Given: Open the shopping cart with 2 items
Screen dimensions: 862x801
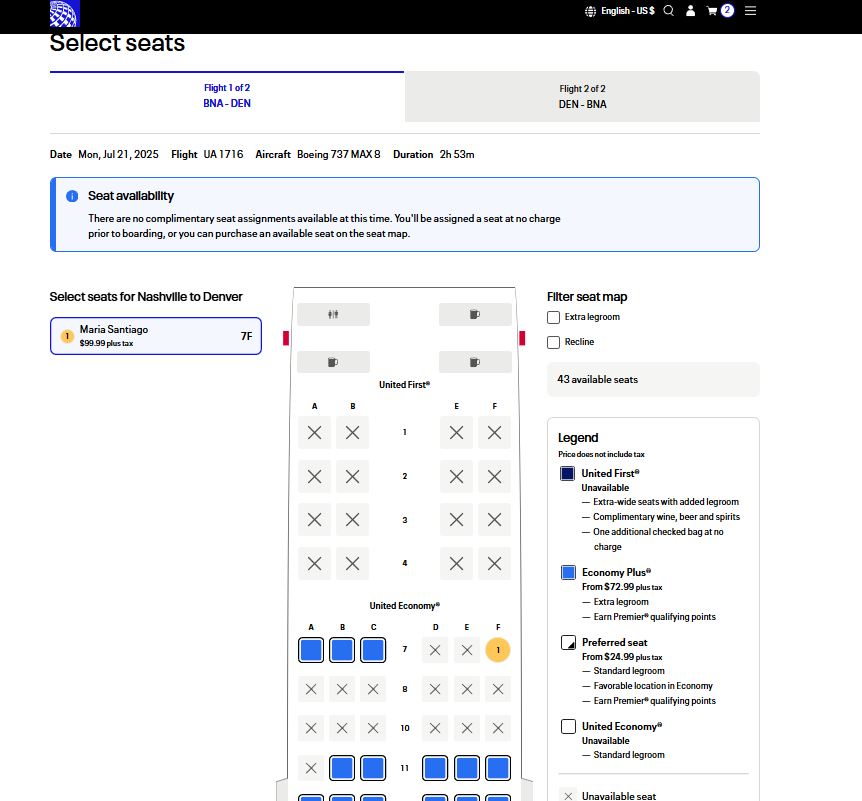Looking at the screenshot, I should (720, 11).
